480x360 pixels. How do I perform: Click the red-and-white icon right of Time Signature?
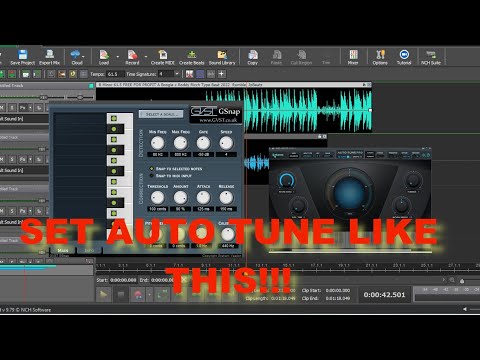tap(189, 74)
